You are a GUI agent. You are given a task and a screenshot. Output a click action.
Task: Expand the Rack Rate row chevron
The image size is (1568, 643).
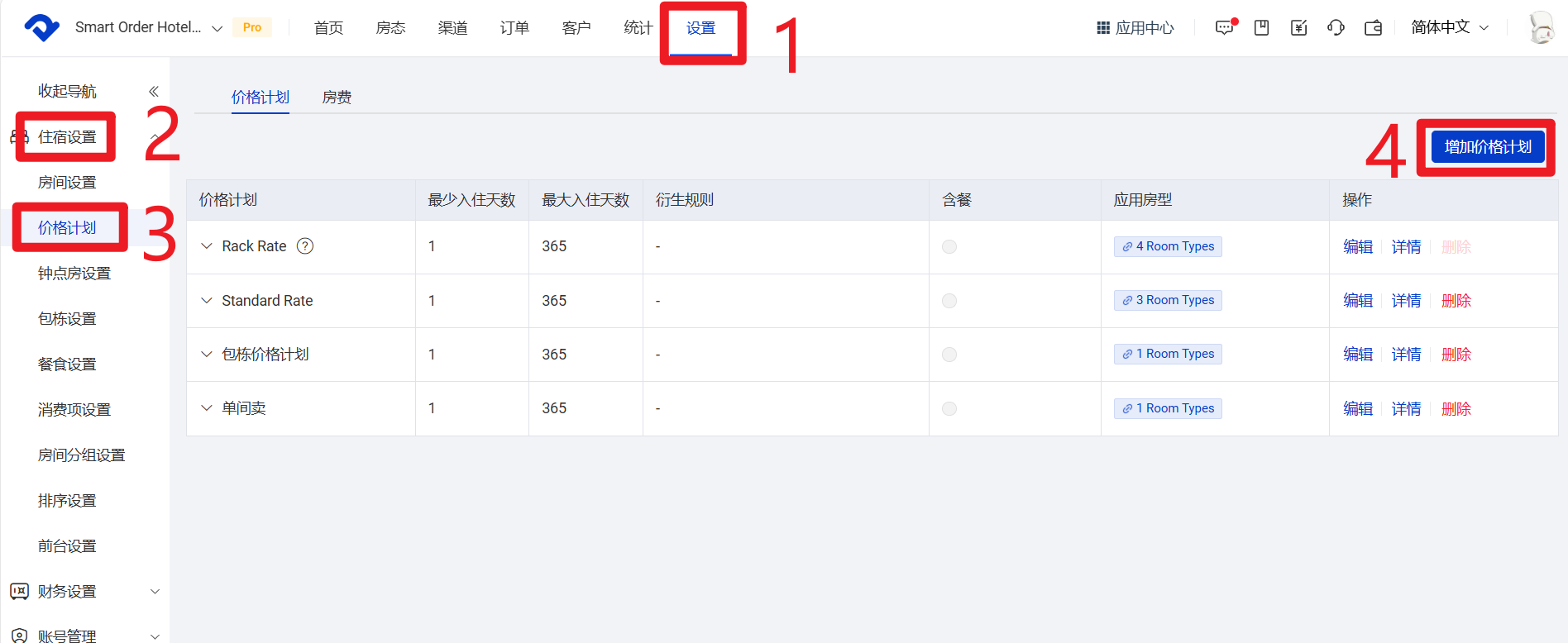pos(207,246)
